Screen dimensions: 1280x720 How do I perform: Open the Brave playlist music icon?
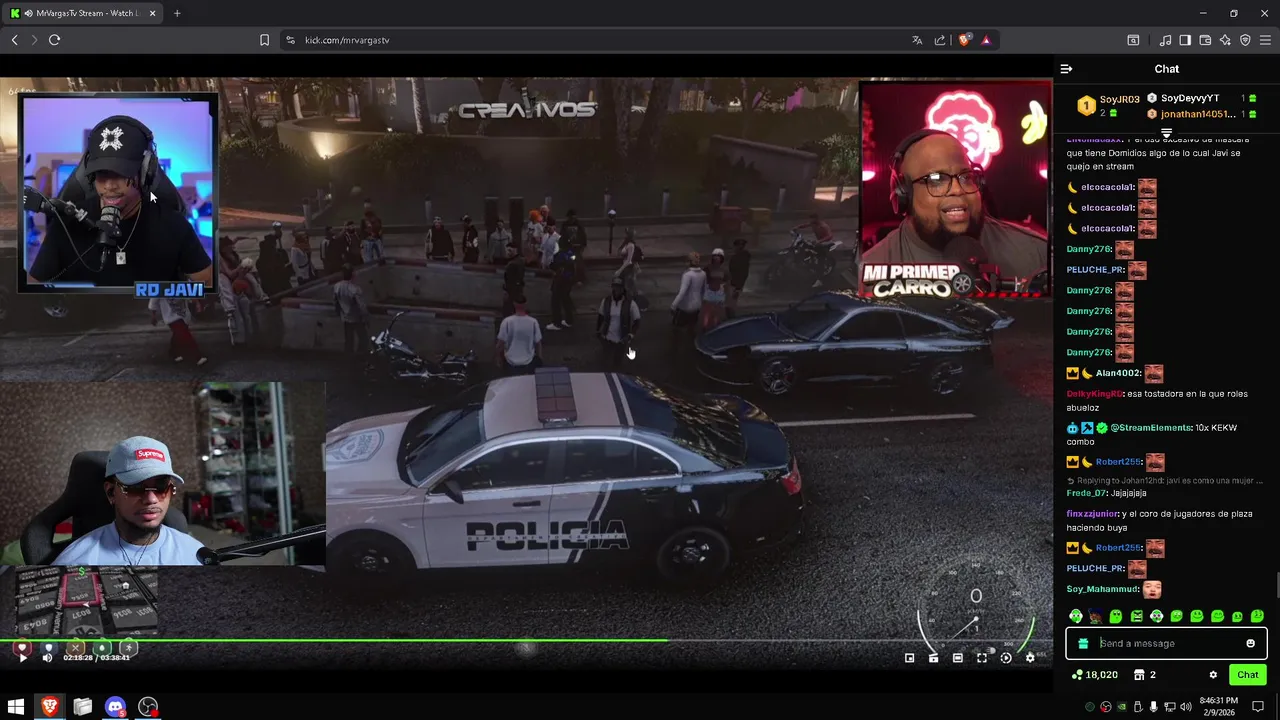[x=1165, y=40]
